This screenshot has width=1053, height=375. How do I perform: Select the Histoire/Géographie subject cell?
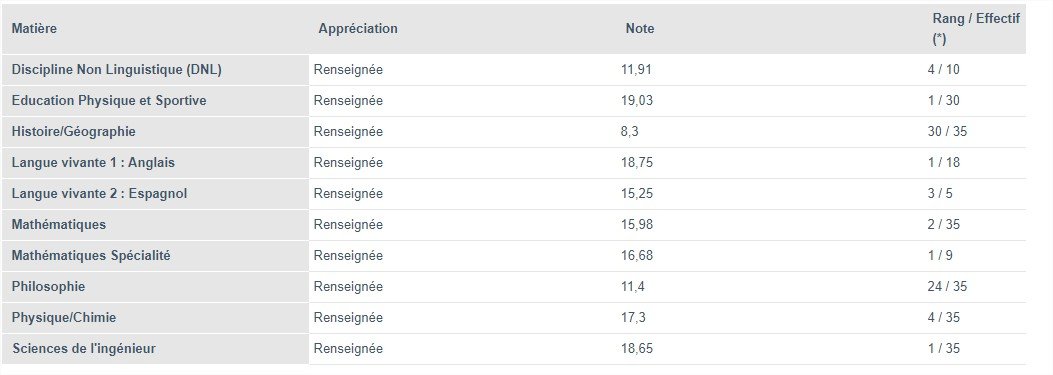tap(155, 132)
